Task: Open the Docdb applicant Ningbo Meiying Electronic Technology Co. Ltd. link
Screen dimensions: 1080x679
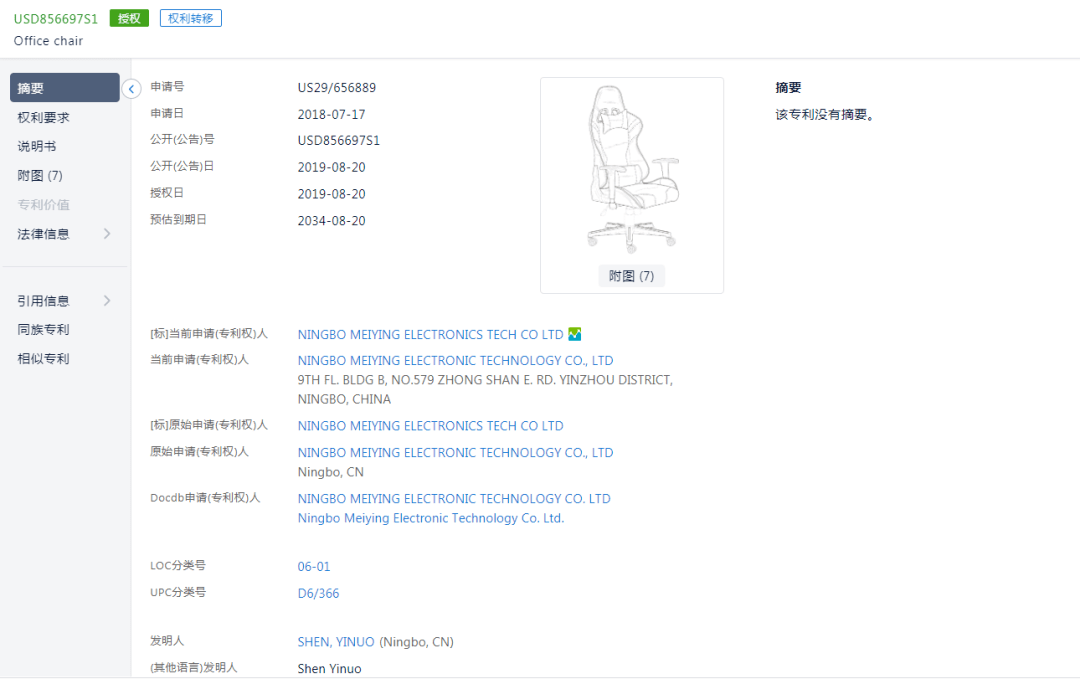Action: pyautogui.click(x=431, y=518)
